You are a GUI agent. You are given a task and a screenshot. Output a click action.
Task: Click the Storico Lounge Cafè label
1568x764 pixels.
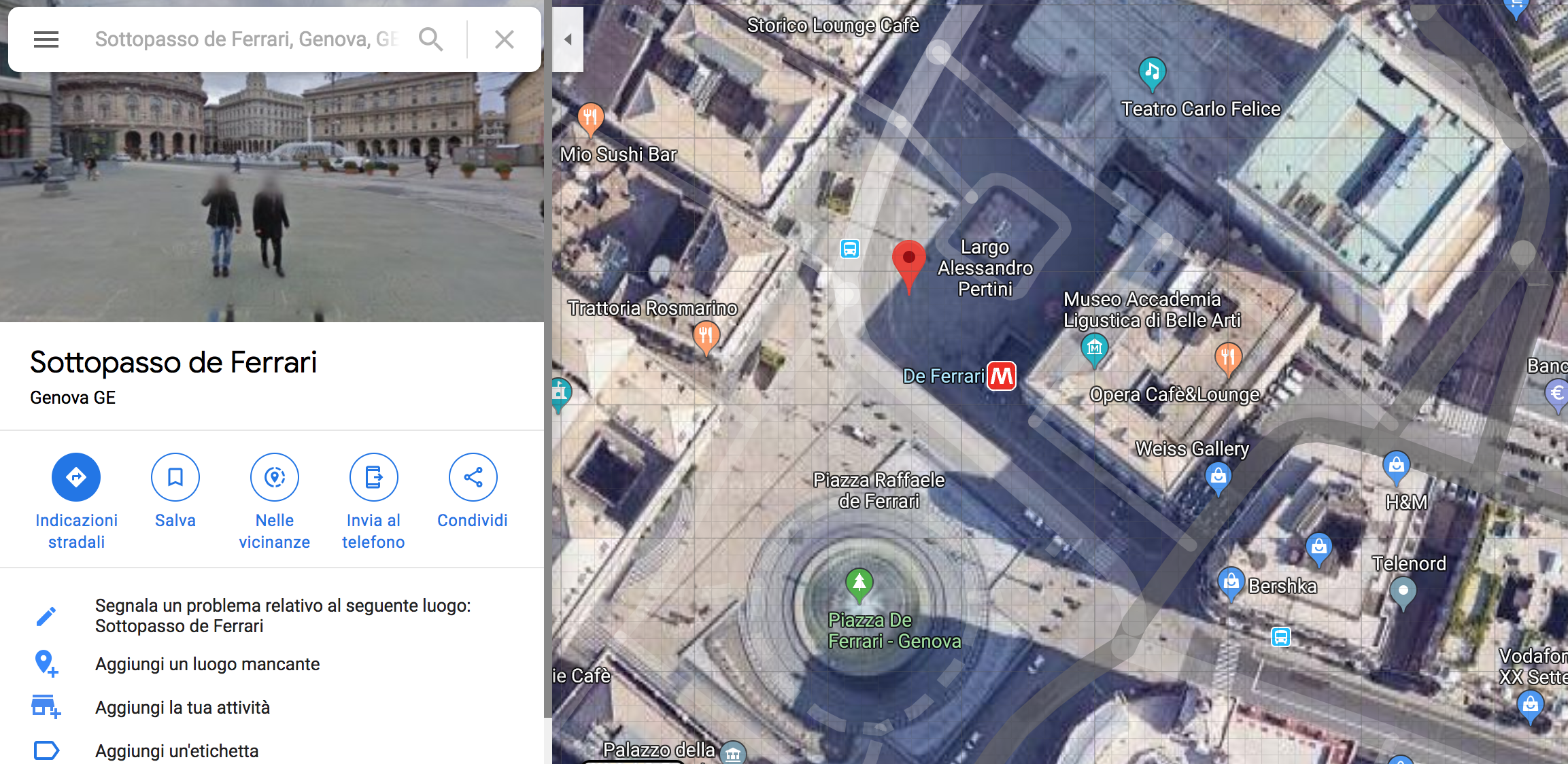click(833, 25)
